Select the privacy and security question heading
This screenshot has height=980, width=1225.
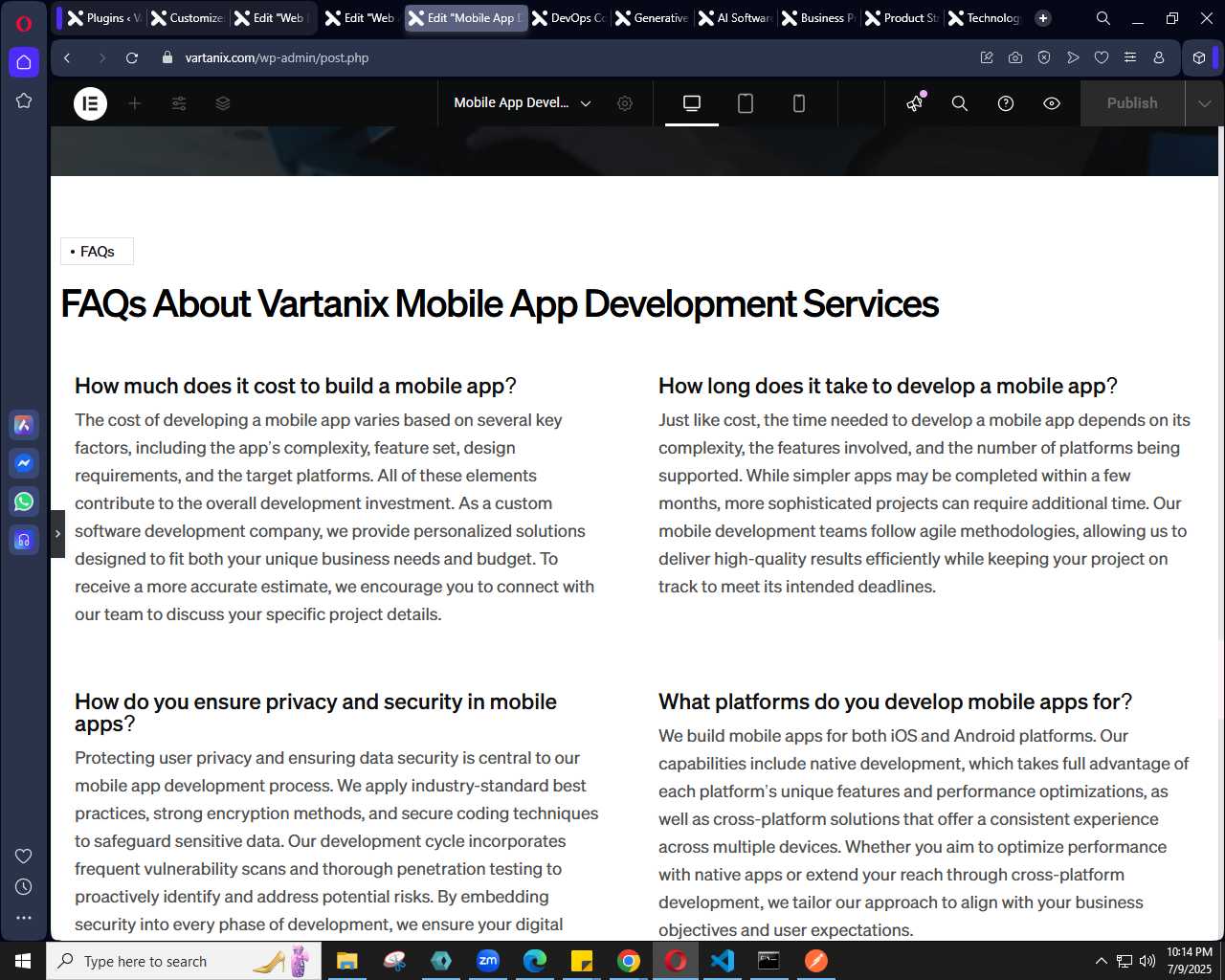point(316,713)
